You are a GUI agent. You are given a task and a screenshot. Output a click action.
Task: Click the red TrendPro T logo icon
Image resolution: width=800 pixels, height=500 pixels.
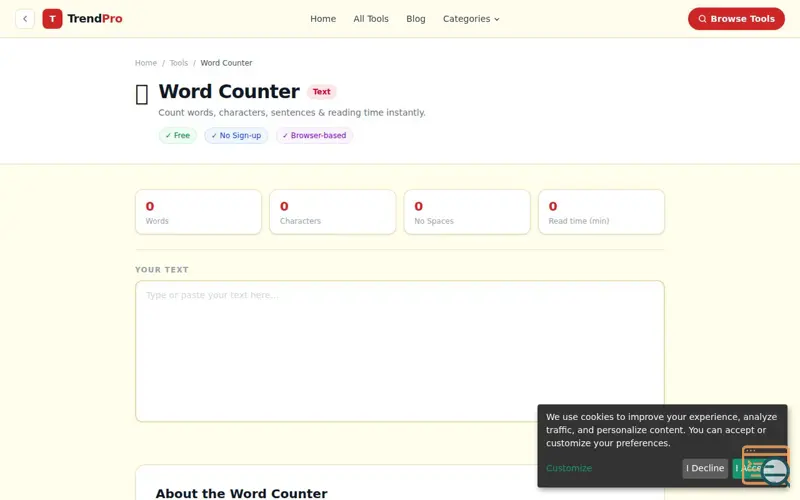[x=52, y=19]
